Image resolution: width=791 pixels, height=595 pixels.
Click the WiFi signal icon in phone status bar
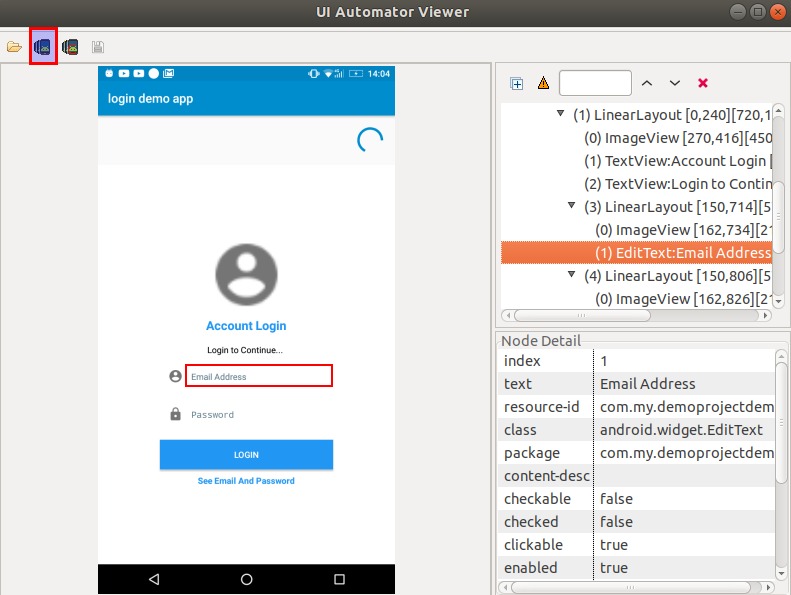tap(328, 74)
